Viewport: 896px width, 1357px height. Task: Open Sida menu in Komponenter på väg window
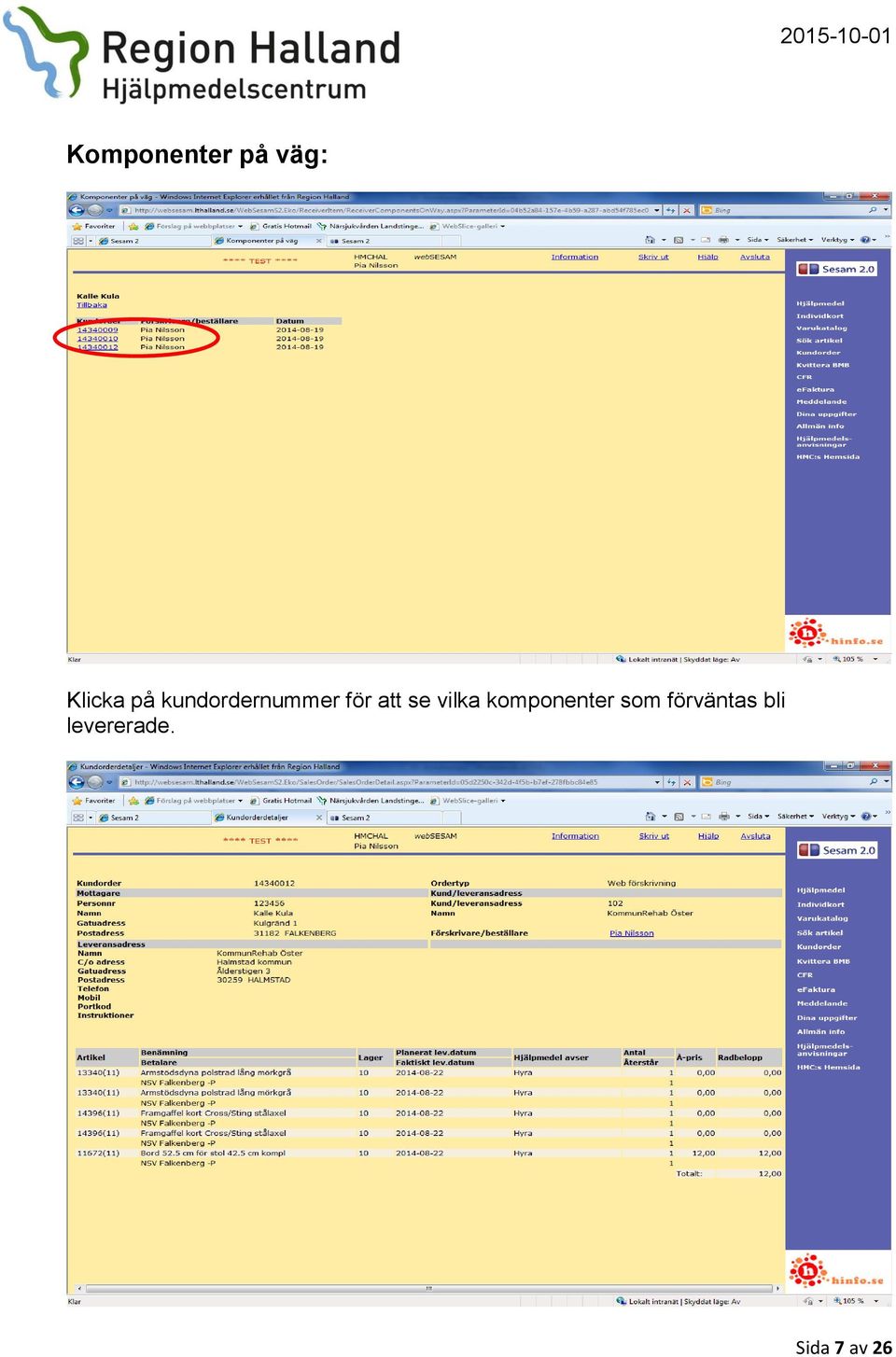coord(758,240)
